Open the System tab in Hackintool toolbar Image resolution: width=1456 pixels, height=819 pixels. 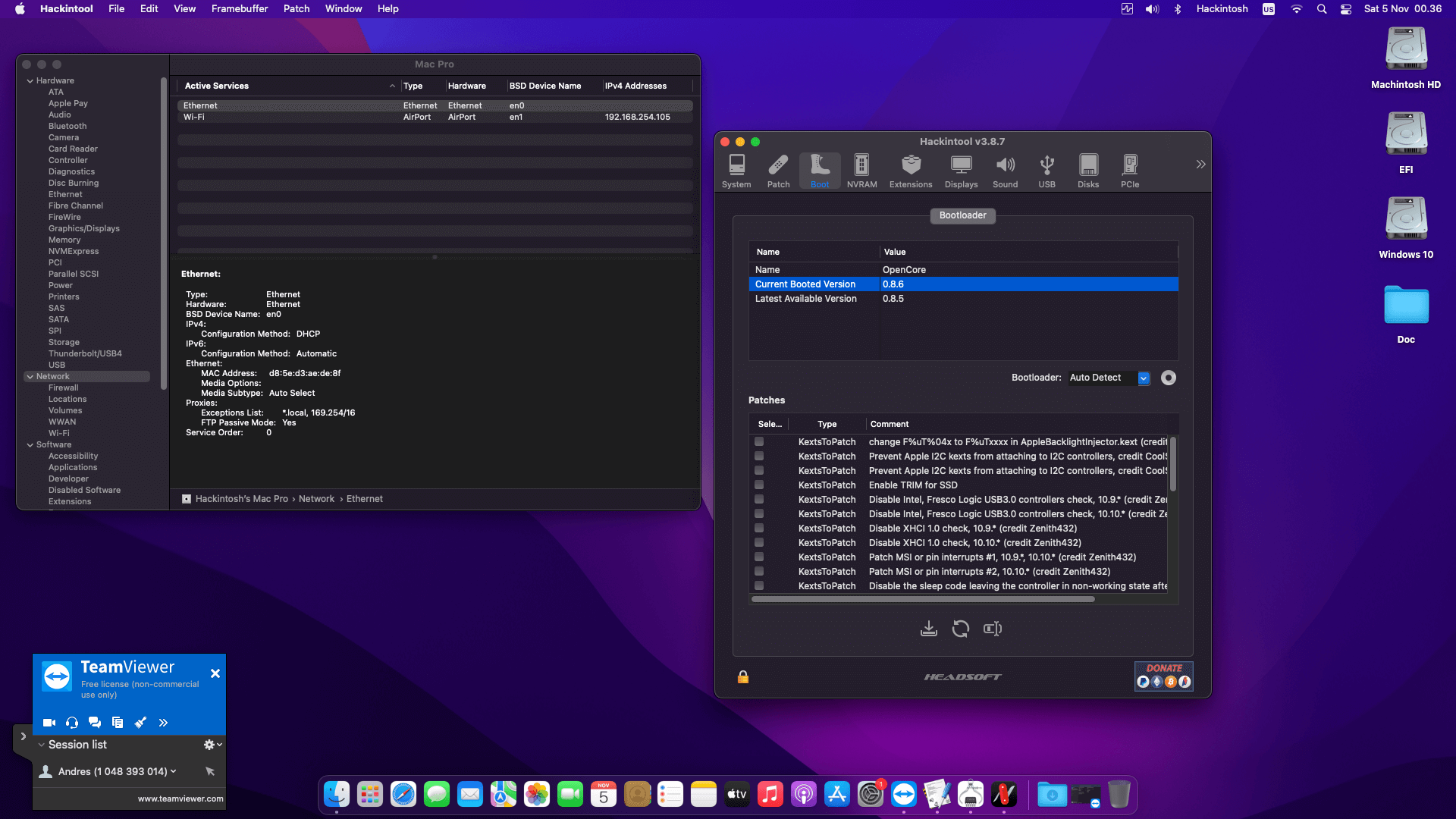point(736,171)
